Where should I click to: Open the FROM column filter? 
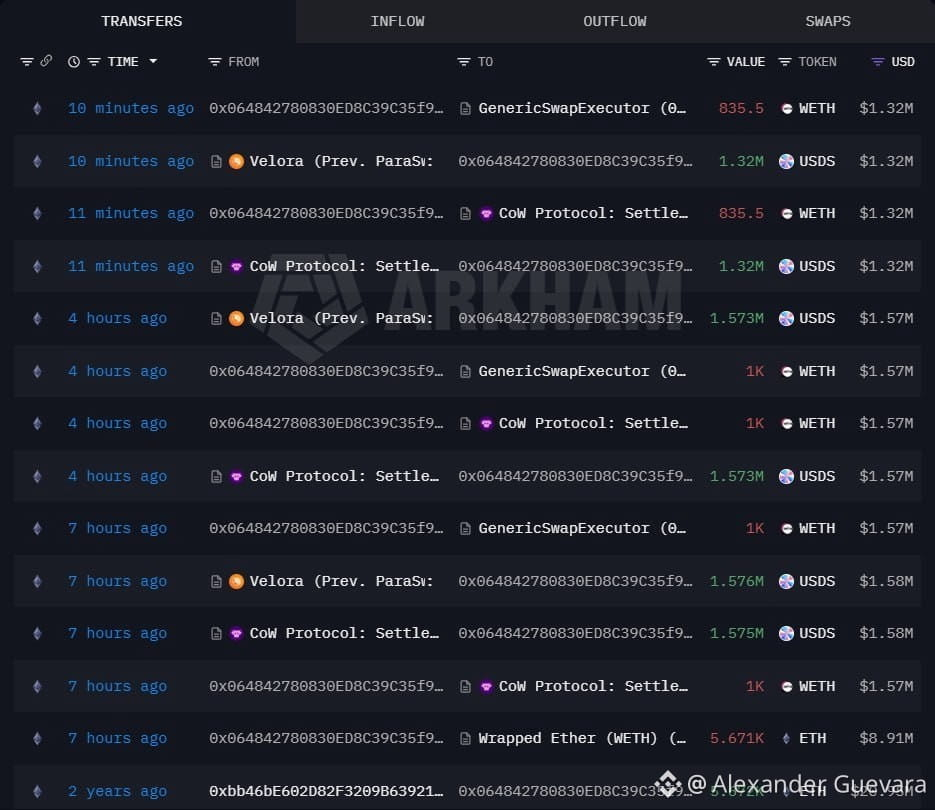point(215,62)
